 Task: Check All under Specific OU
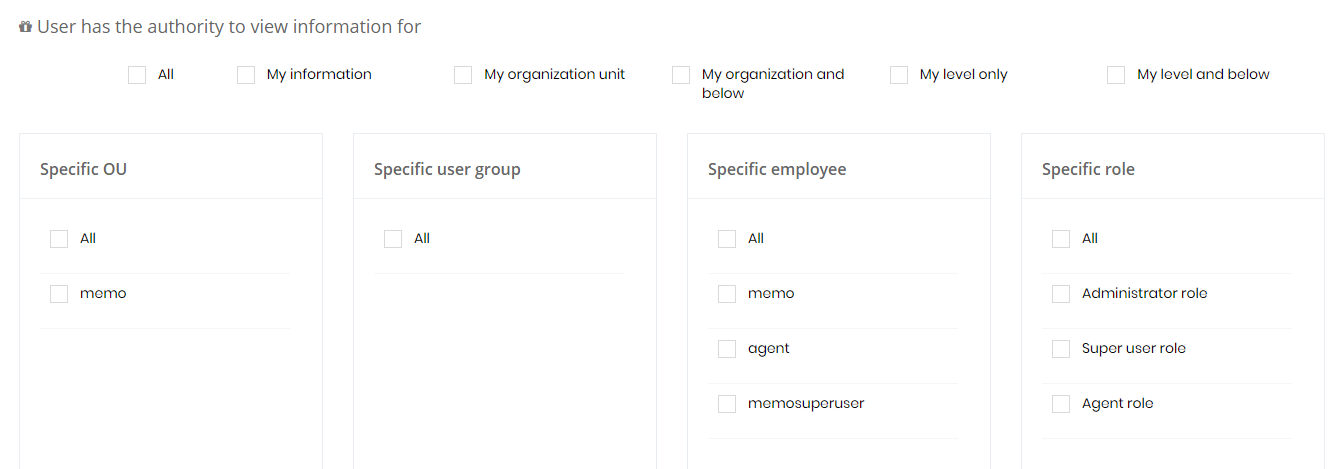click(x=59, y=239)
